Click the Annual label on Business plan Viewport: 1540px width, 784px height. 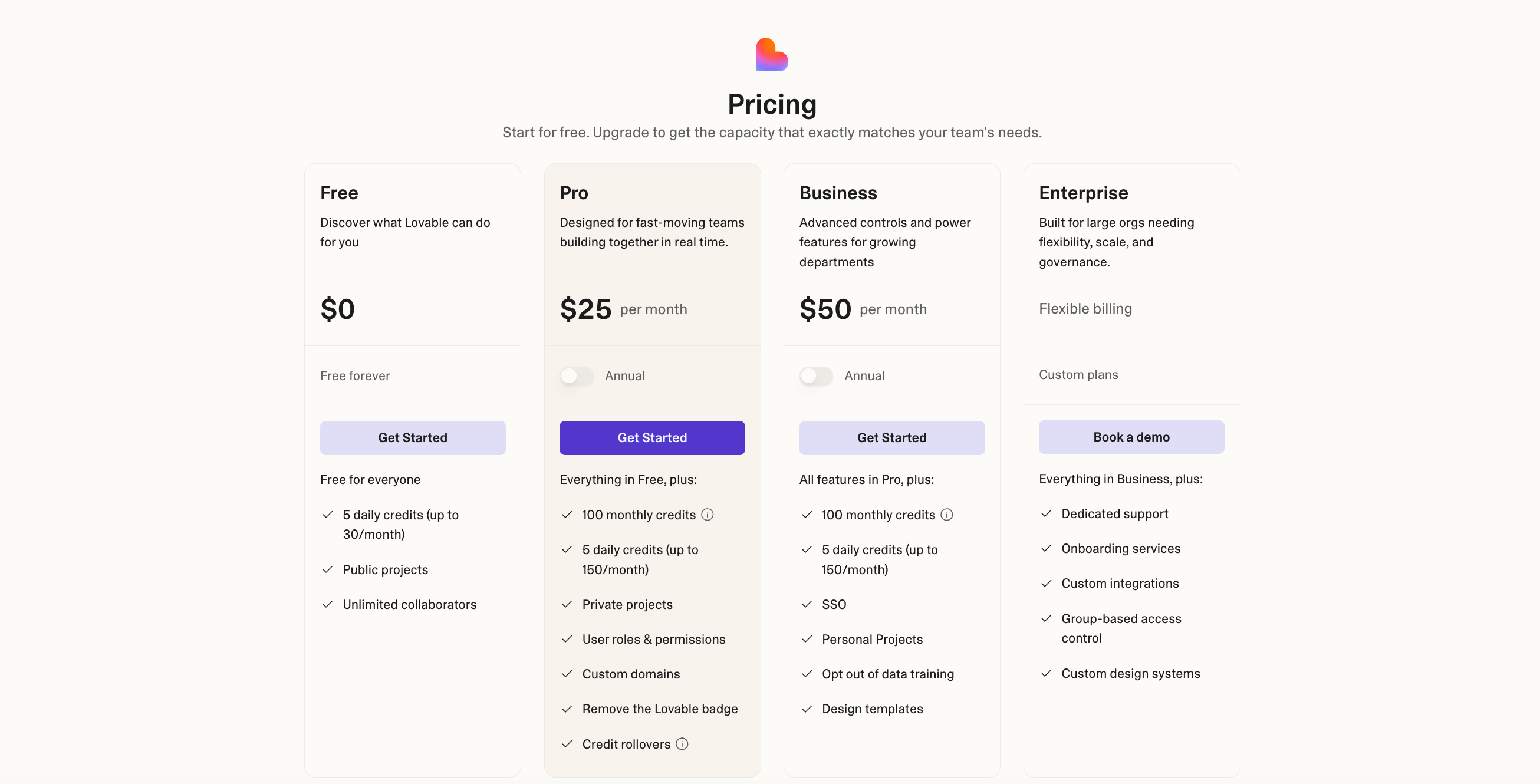pyautogui.click(x=864, y=376)
